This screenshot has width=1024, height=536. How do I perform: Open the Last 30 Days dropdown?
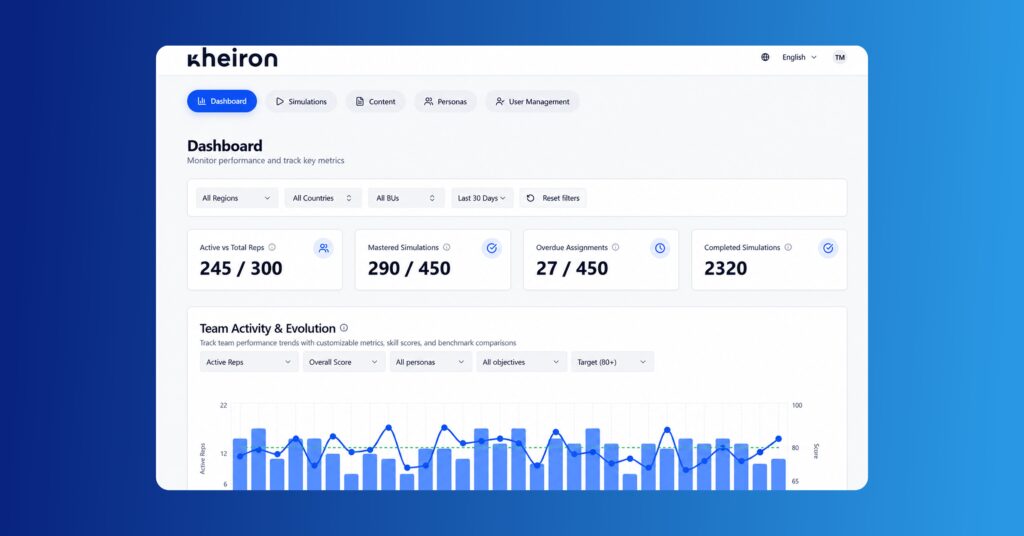(x=482, y=198)
